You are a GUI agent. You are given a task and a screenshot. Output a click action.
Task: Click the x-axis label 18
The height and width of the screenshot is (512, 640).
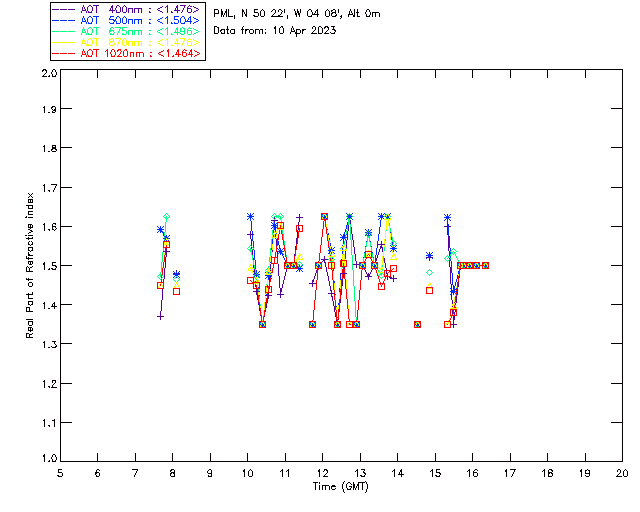[547, 473]
